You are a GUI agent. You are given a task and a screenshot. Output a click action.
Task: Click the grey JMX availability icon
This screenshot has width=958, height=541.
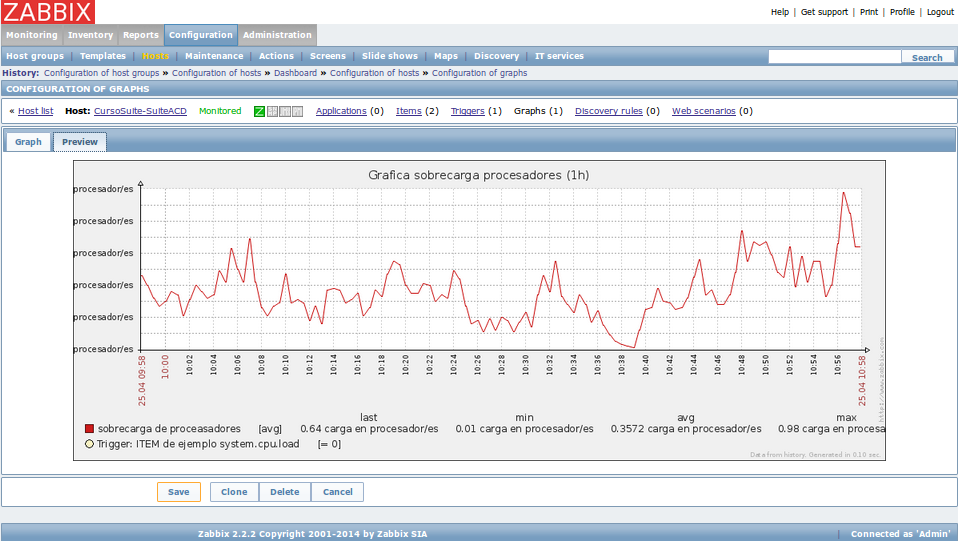[285, 111]
